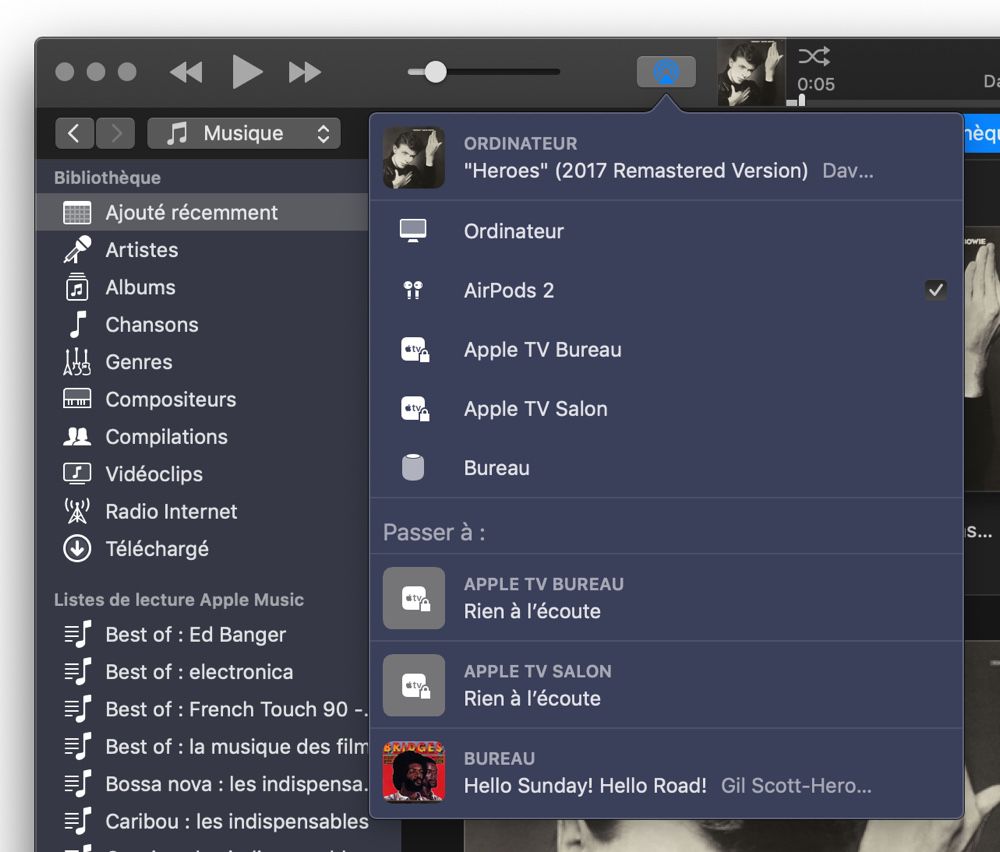This screenshot has height=852, width=1000.
Task: Click the Téléchargé download arrow icon
Action: click(77, 548)
